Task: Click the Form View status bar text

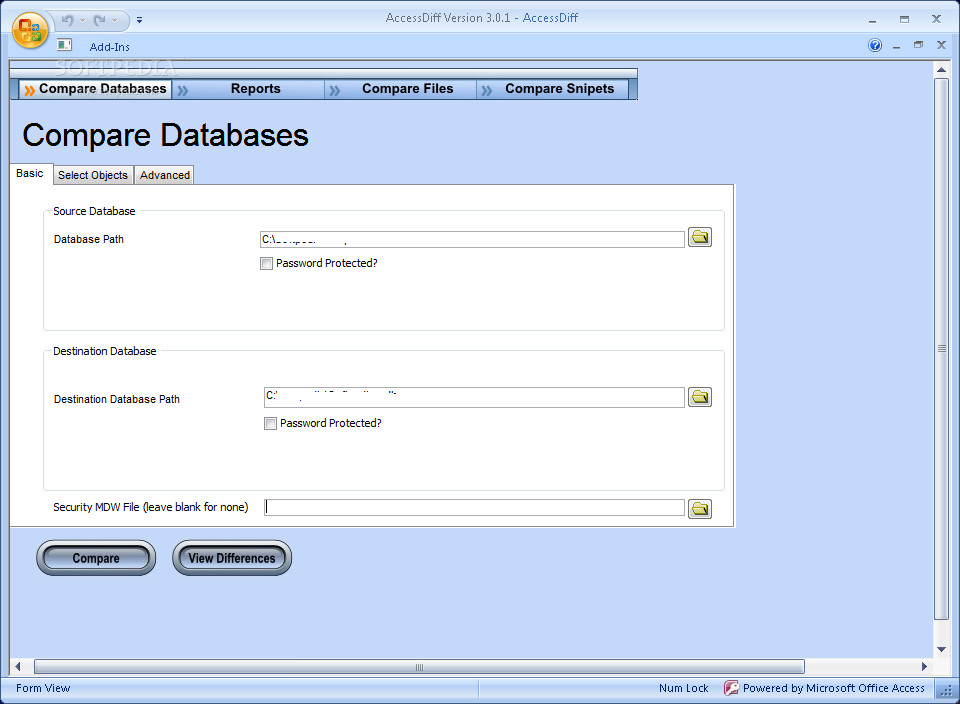Action: tap(43, 688)
